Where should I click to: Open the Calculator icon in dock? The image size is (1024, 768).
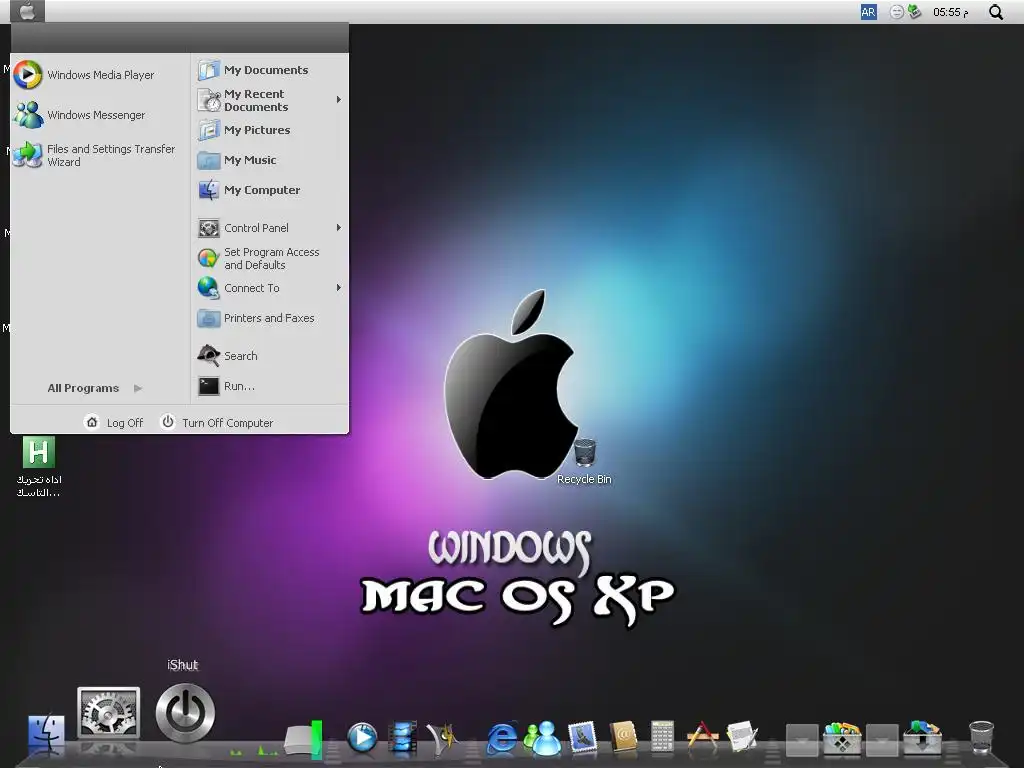pyautogui.click(x=662, y=738)
